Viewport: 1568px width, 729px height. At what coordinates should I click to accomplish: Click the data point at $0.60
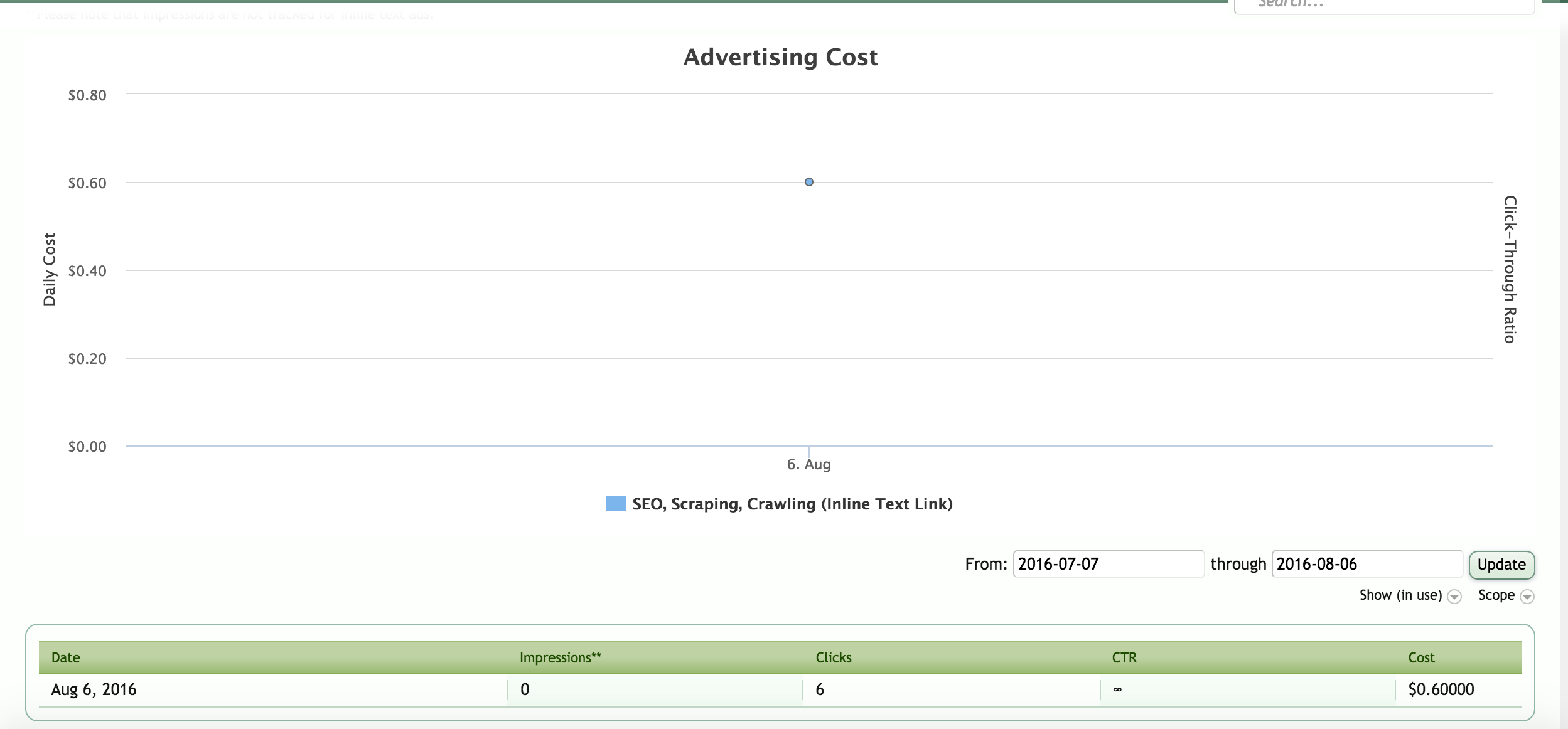(808, 182)
